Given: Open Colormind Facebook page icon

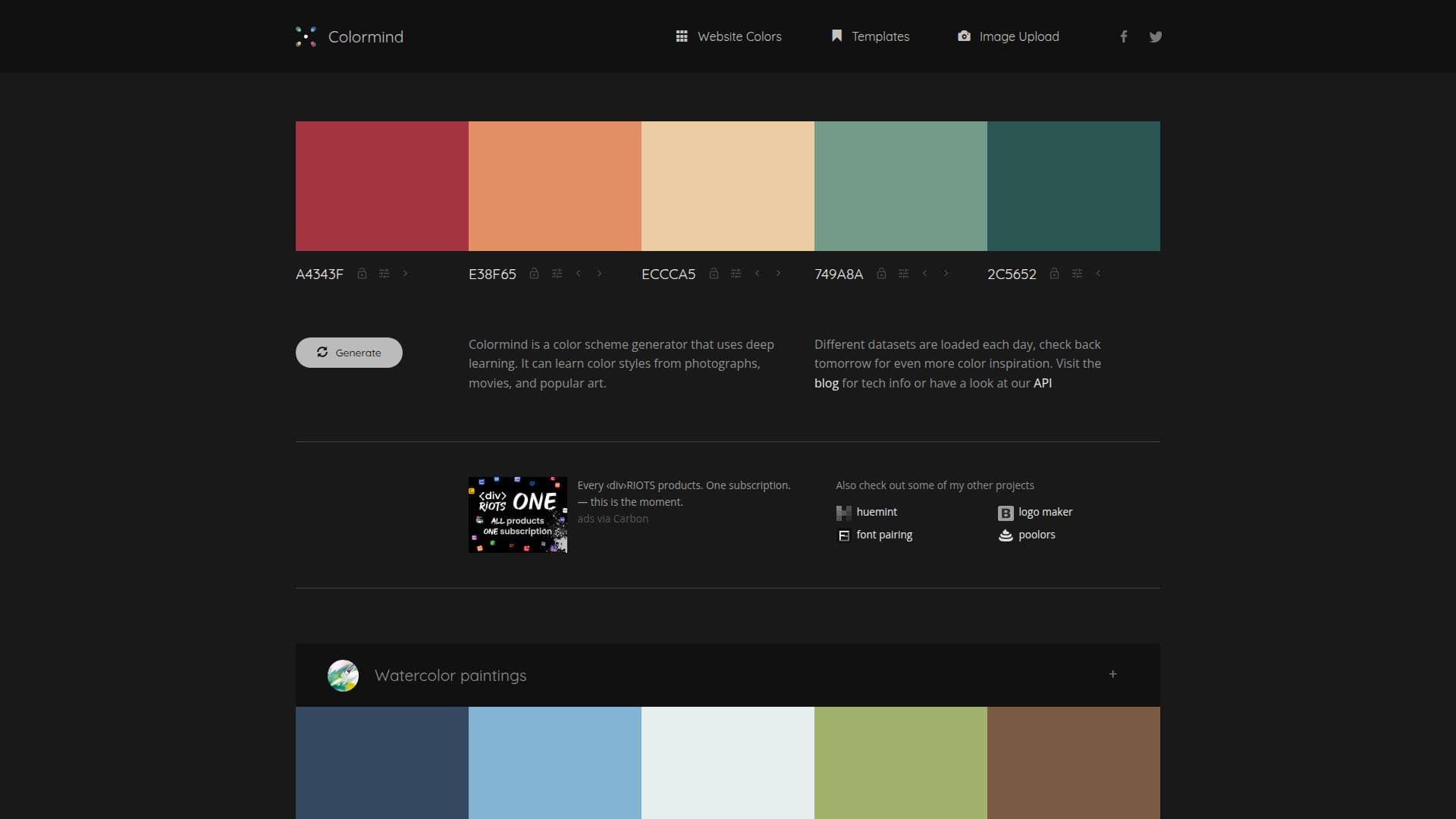Looking at the screenshot, I should (1124, 36).
